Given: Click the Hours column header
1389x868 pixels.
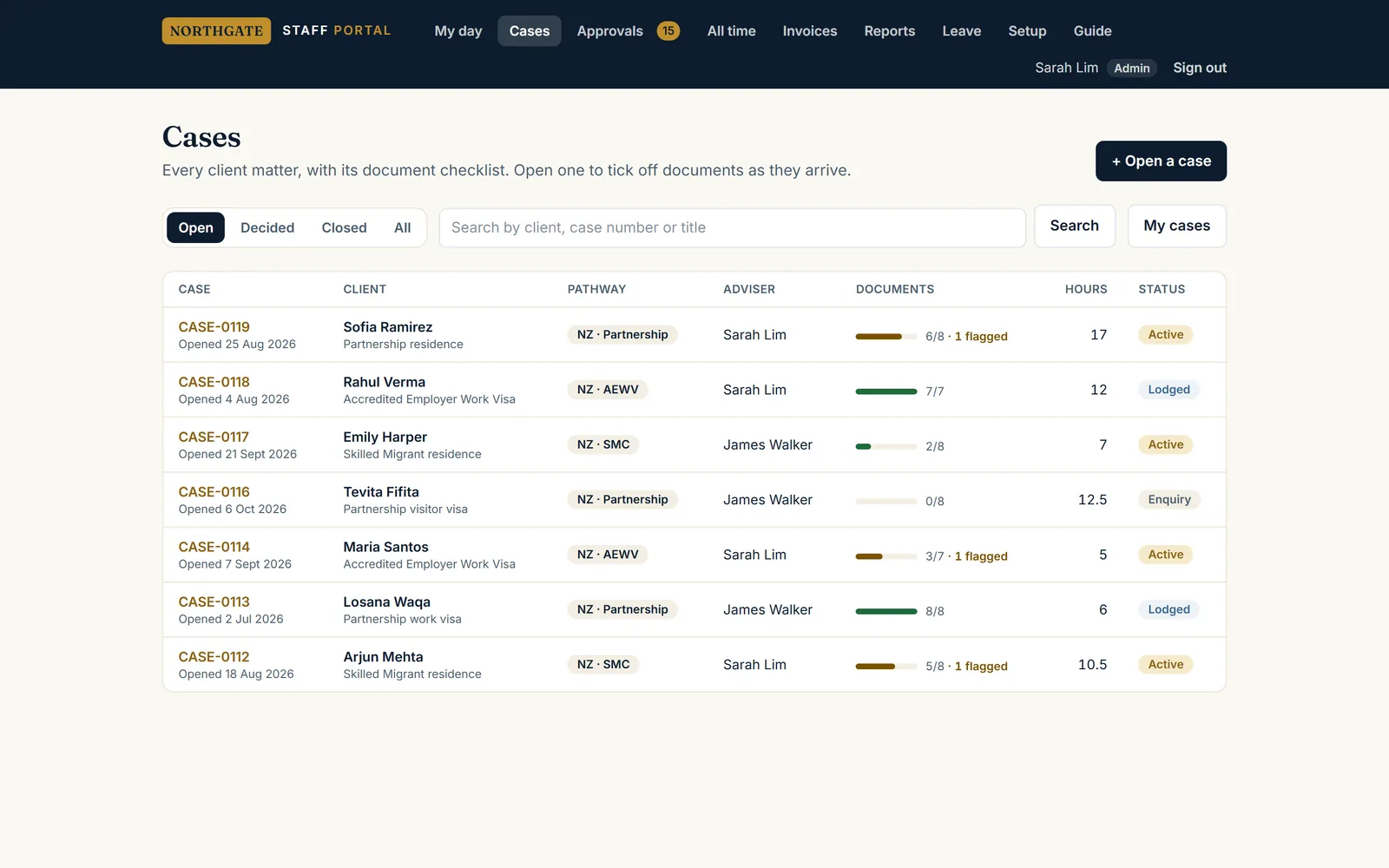Looking at the screenshot, I should click(x=1086, y=289).
